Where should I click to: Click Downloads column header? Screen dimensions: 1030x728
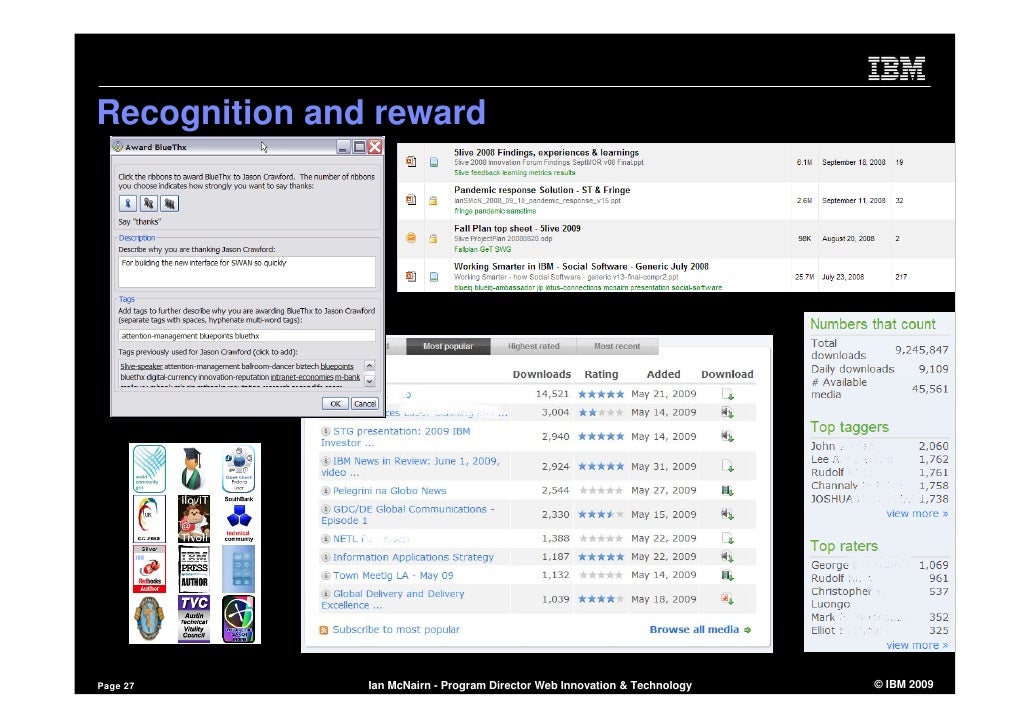[x=542, y=375]
